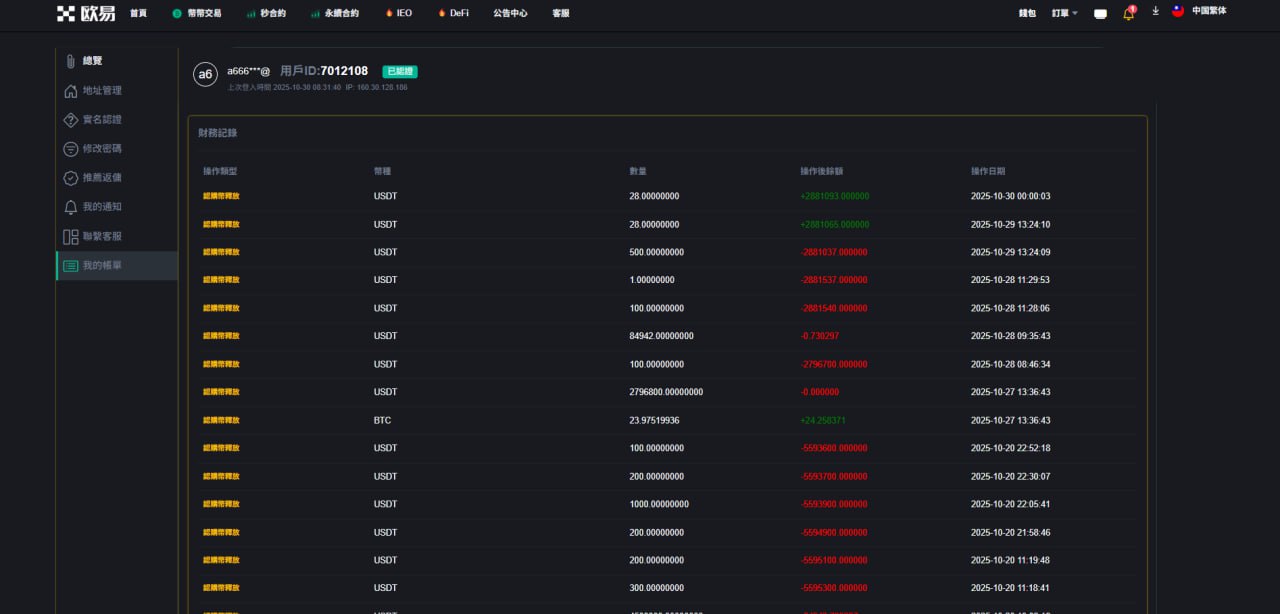Select 聯繫客服 in the sidebar
1280x614 pixels.
pos(102,237)
